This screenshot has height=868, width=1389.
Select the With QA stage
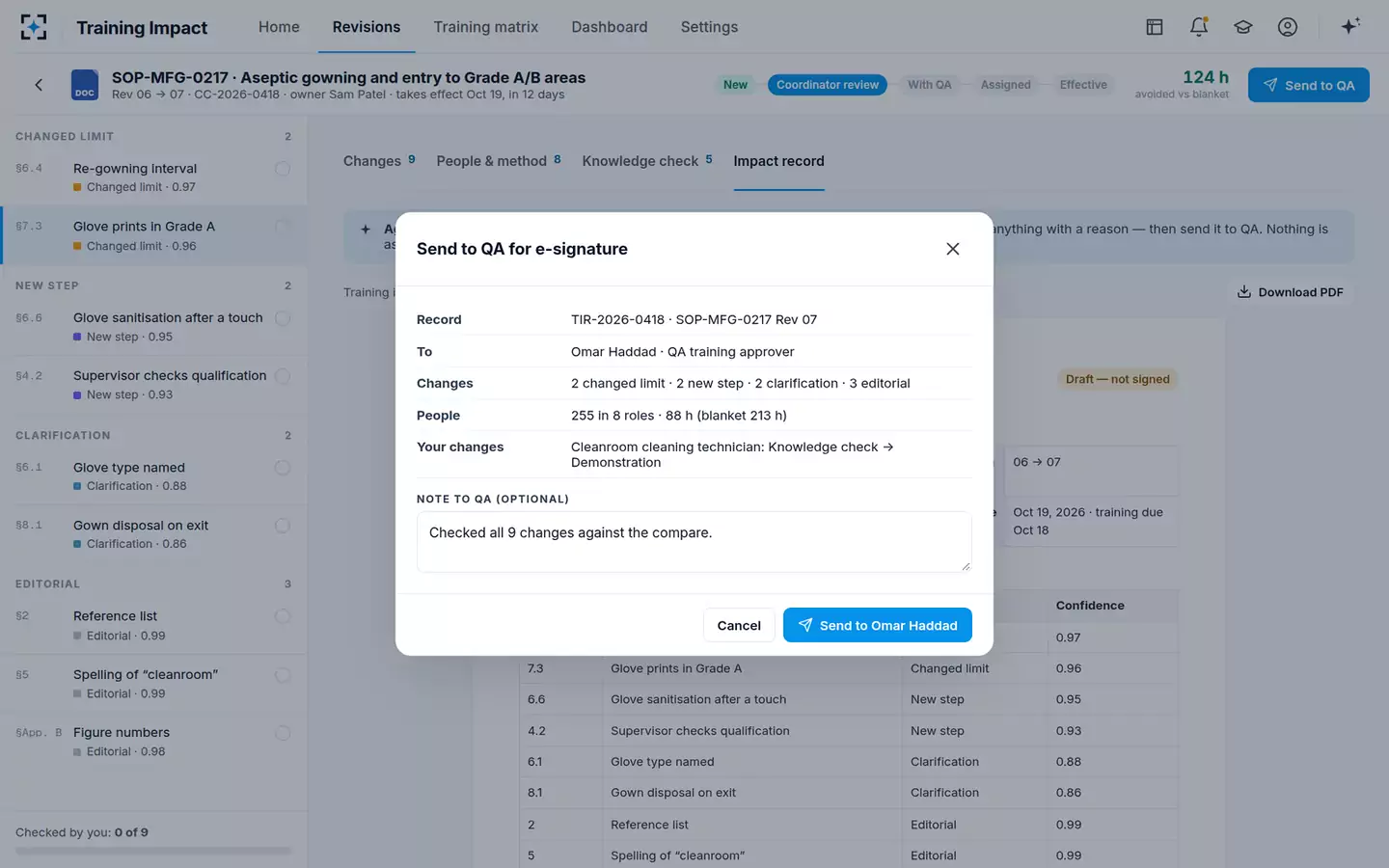point(929,85)
